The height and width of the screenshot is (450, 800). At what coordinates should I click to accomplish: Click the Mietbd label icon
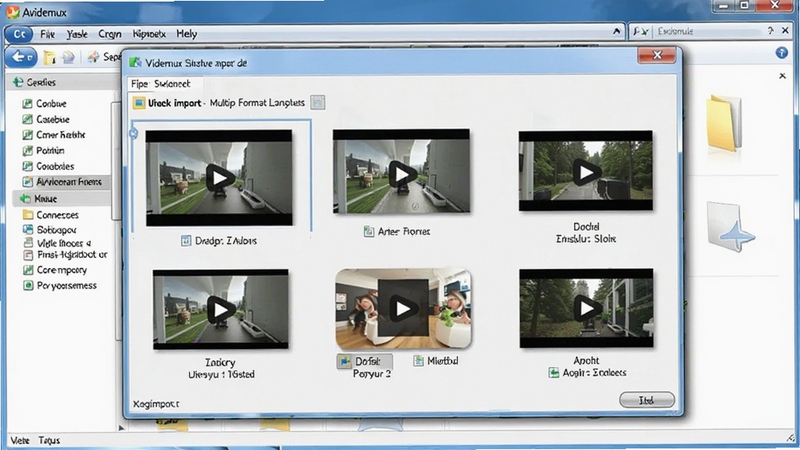[x=418, y=361]
